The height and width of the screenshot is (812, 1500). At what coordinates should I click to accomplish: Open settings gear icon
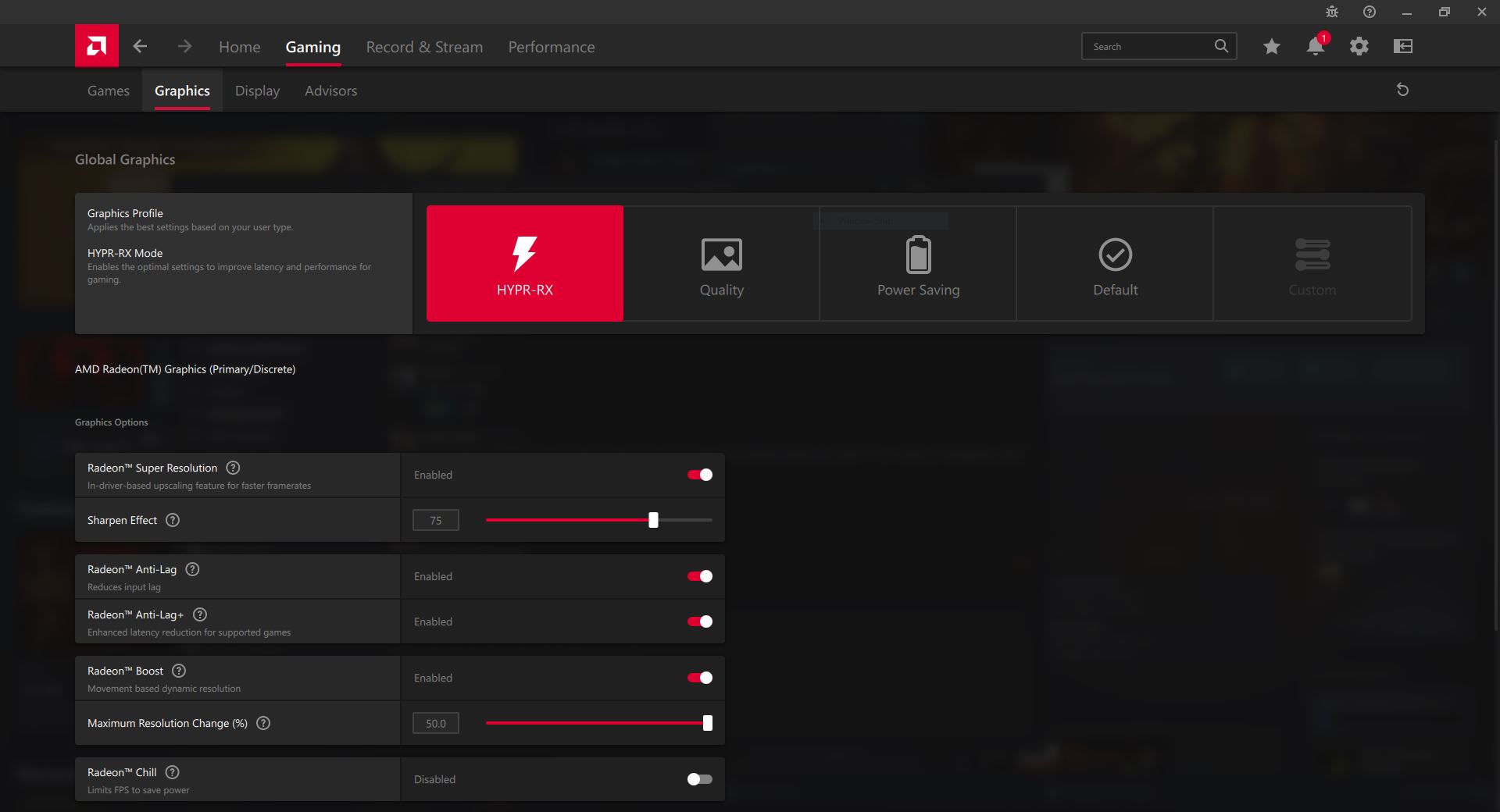click(x=1359, y=47)
